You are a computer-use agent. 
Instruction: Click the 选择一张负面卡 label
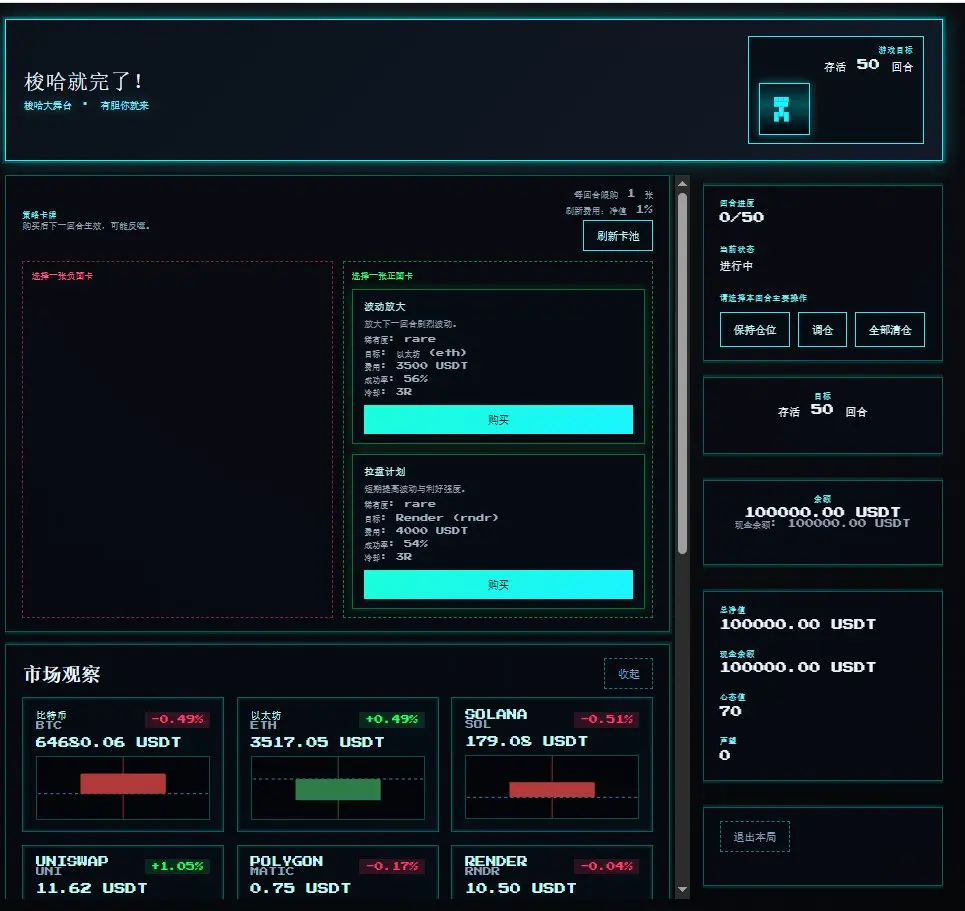pos(62,276)
